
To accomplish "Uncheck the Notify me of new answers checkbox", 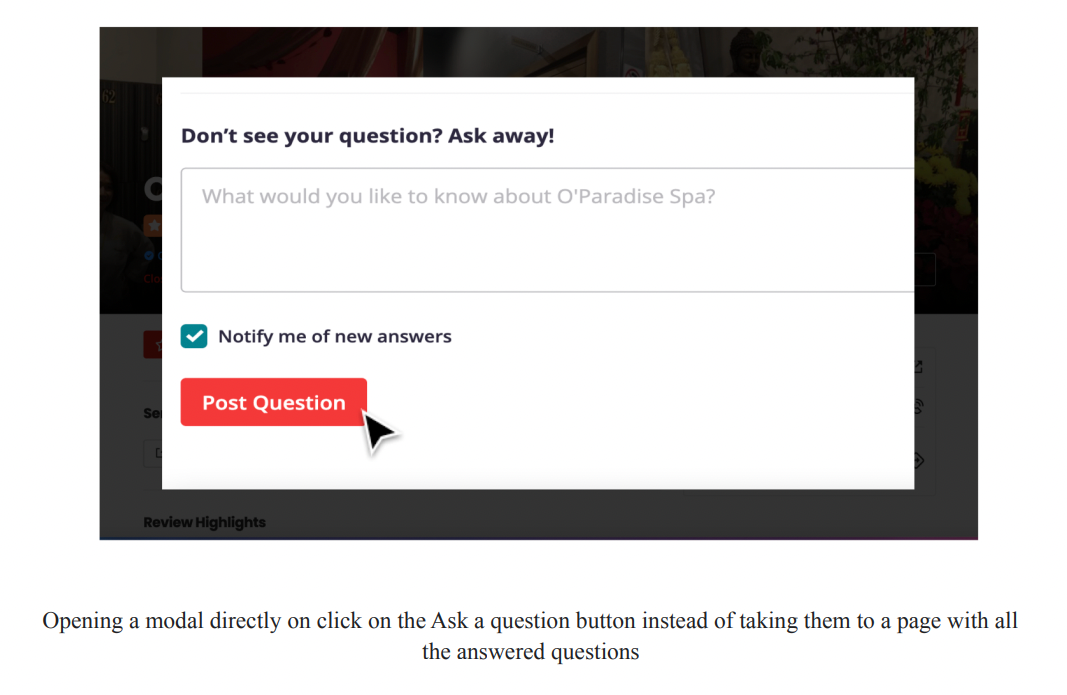I will (x=194, y=336).
